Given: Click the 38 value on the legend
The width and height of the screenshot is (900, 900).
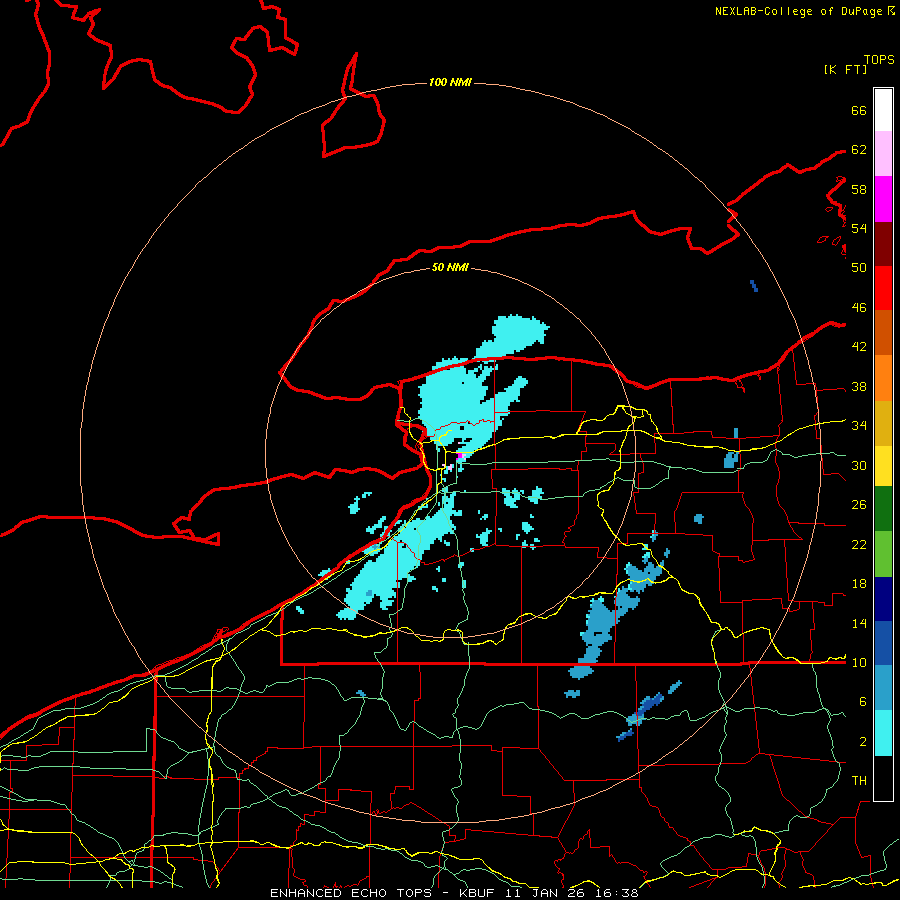Looking at the screenshot, I should [859, 386].
